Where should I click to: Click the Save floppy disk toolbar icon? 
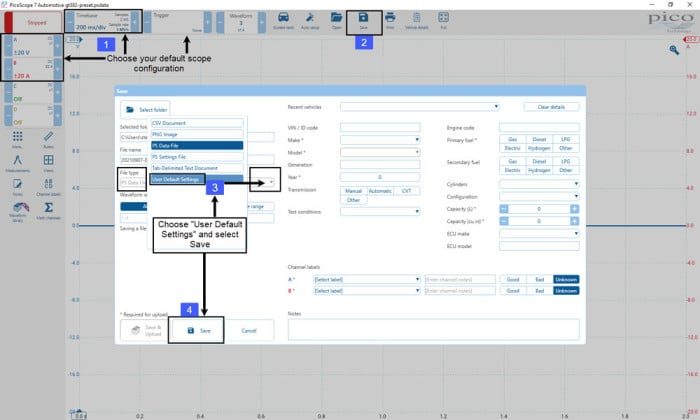pos(363,21)
